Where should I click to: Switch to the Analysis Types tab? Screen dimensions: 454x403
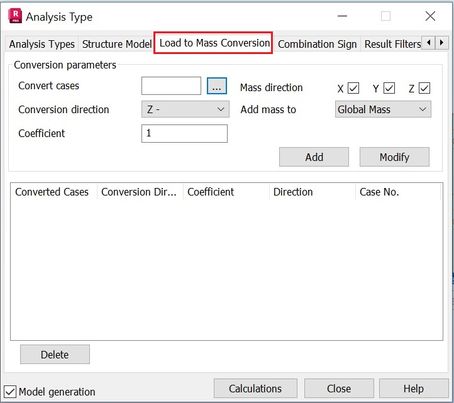click(x=42, y=44)
